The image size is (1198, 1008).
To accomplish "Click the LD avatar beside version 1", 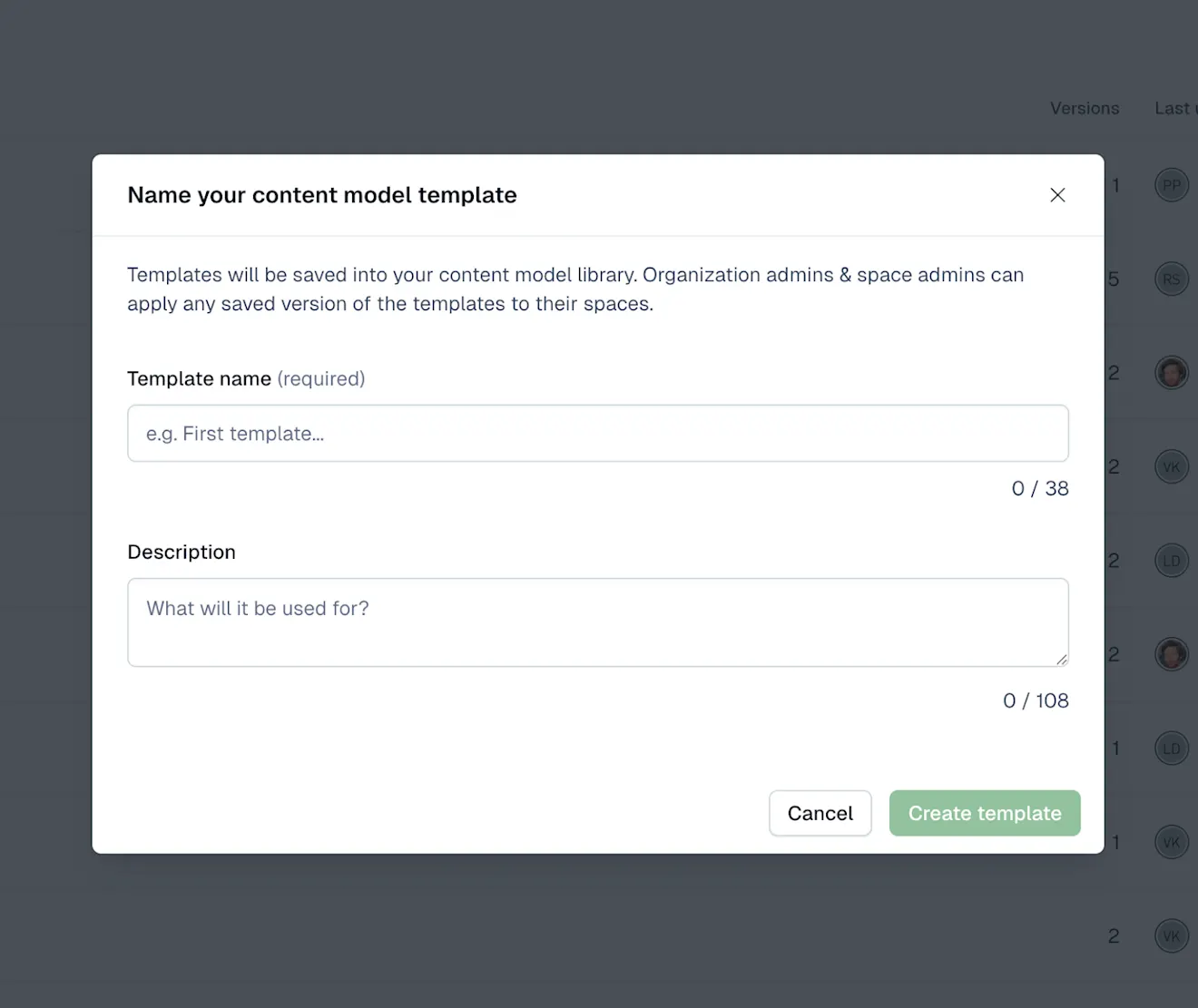I will (1172, 748).
